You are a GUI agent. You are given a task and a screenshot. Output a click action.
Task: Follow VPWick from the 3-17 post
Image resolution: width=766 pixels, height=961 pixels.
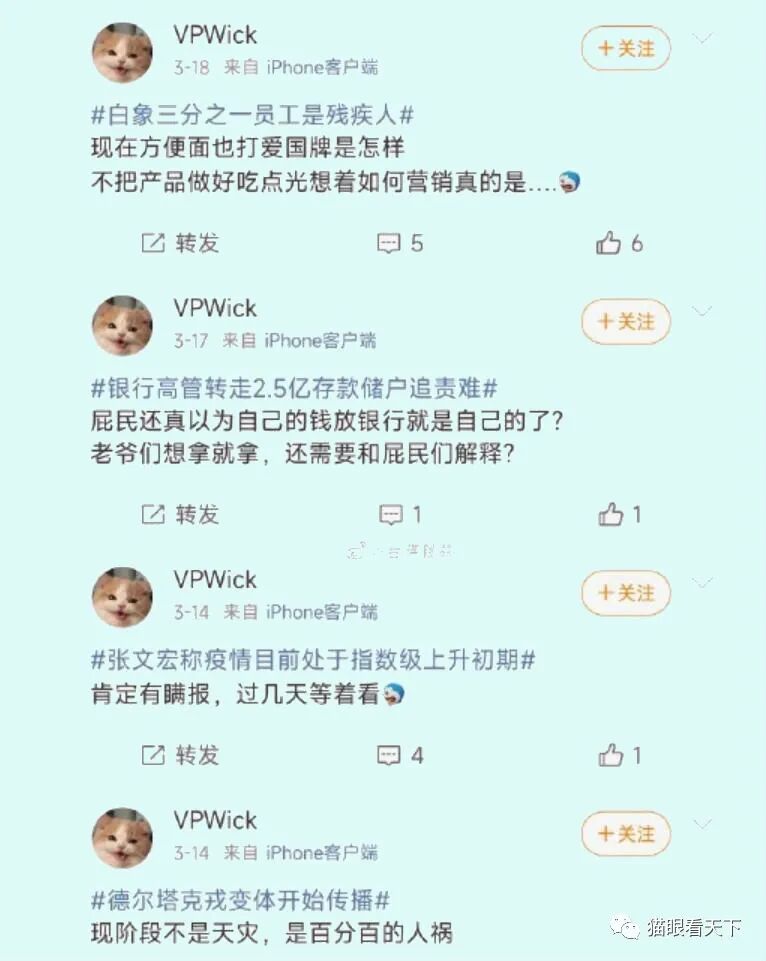click(x=626, y=321)
